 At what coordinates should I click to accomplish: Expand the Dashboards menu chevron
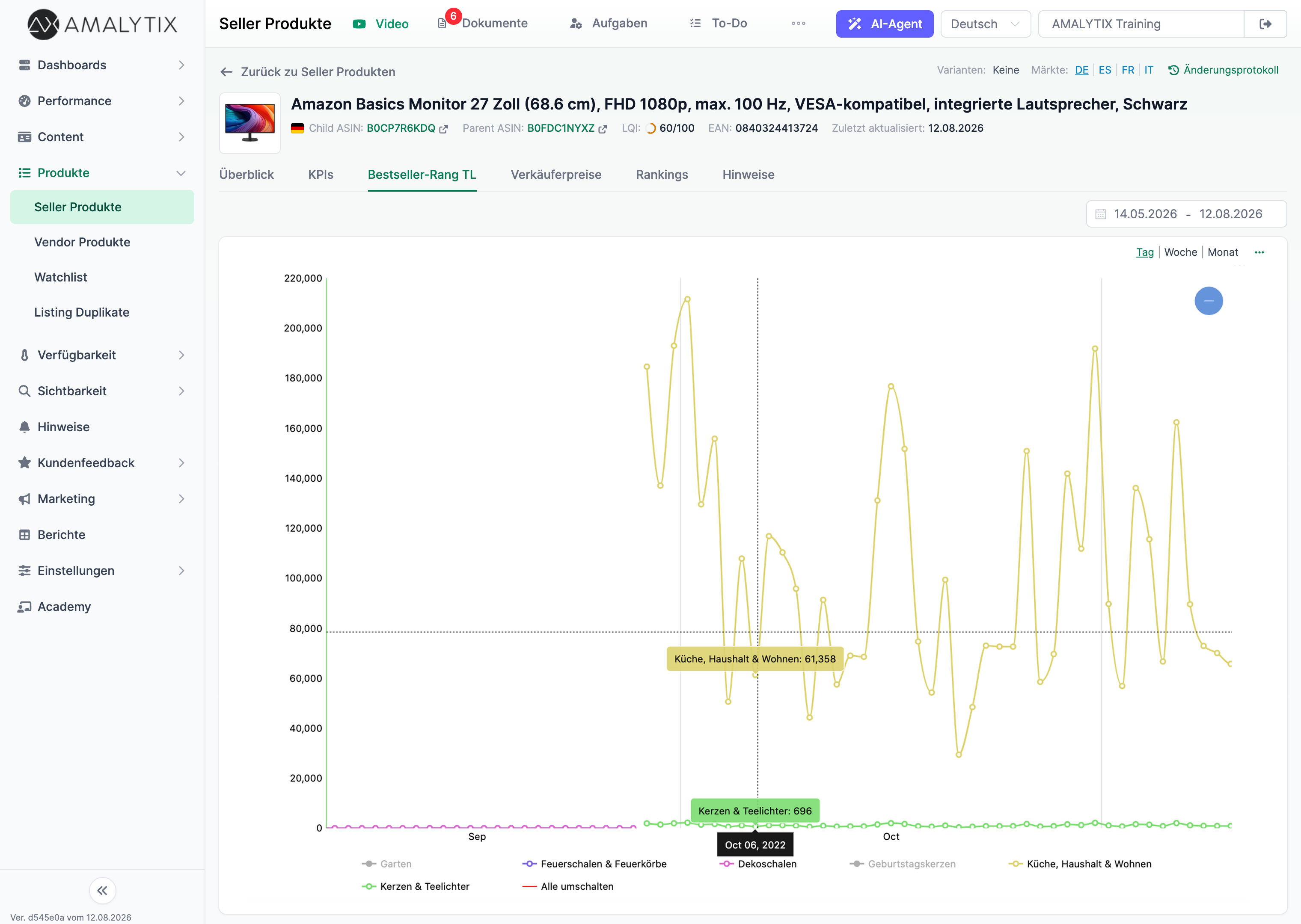[181, 65]
